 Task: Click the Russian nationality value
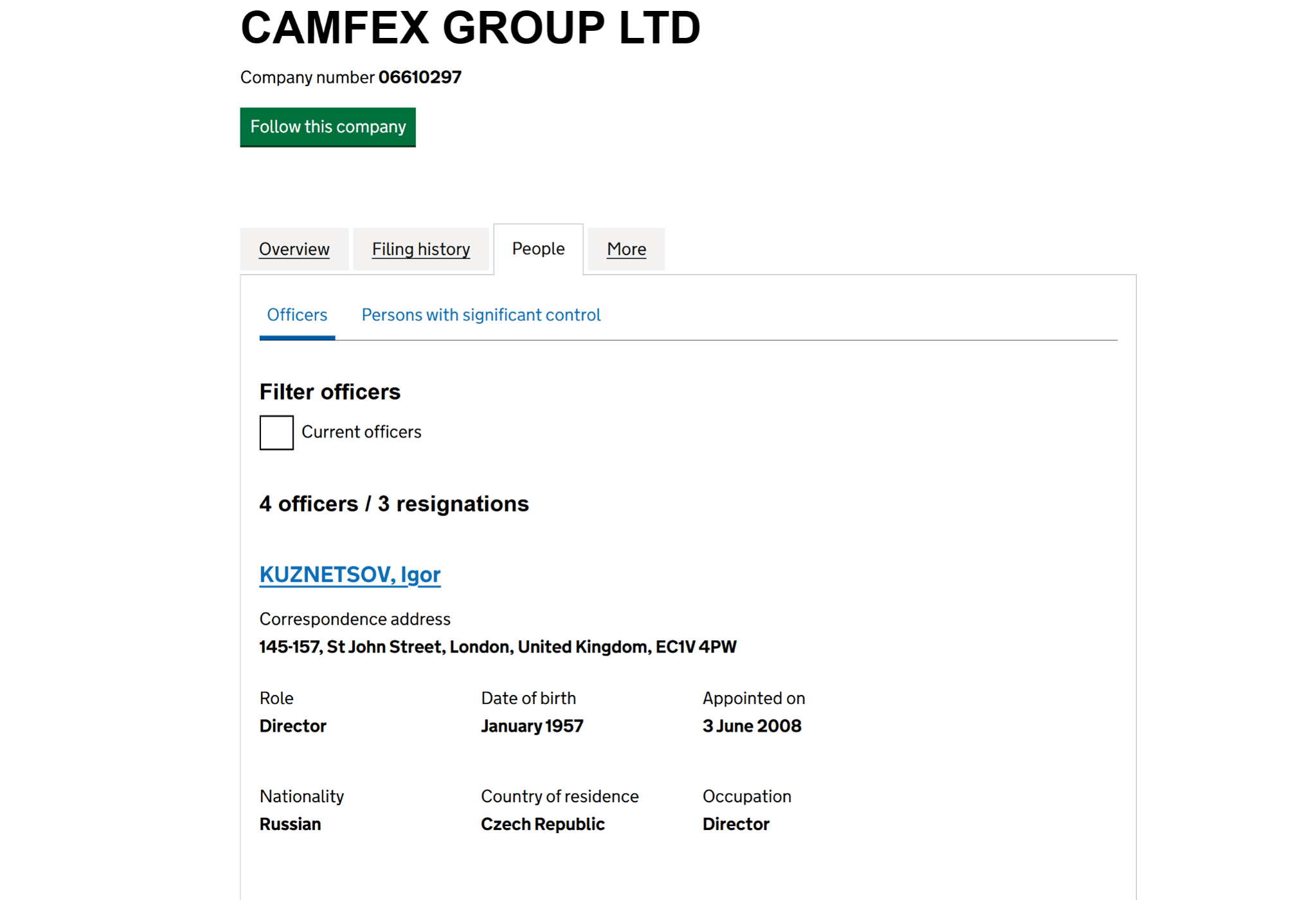pos(290,824)
